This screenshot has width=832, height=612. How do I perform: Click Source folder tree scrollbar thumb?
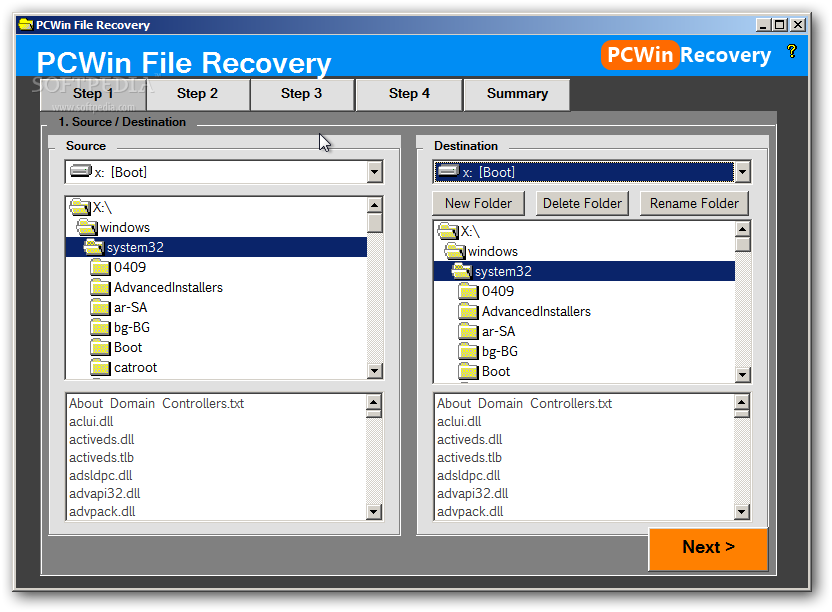(375, 222)
